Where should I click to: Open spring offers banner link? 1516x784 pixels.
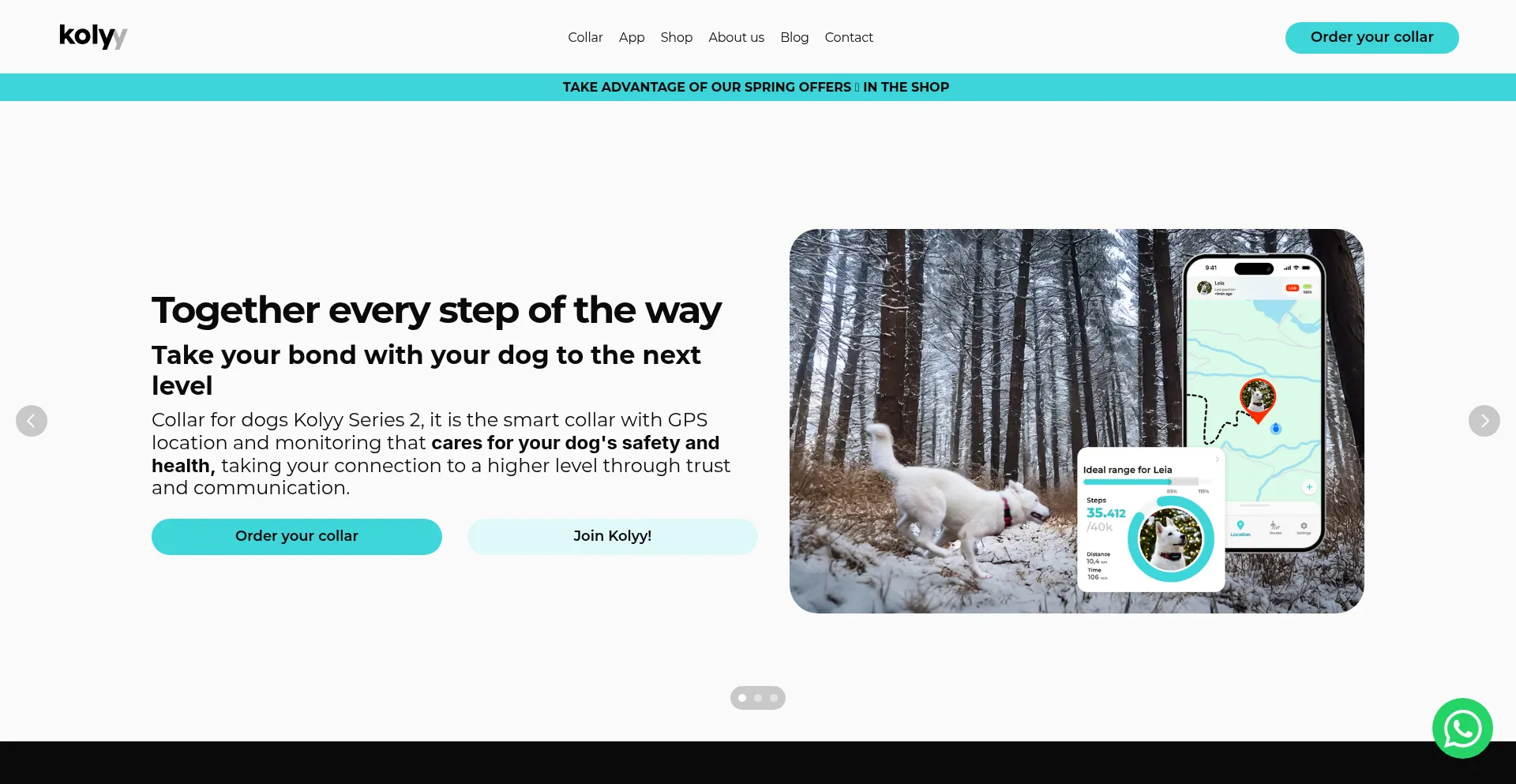click(x=756, y=87)
